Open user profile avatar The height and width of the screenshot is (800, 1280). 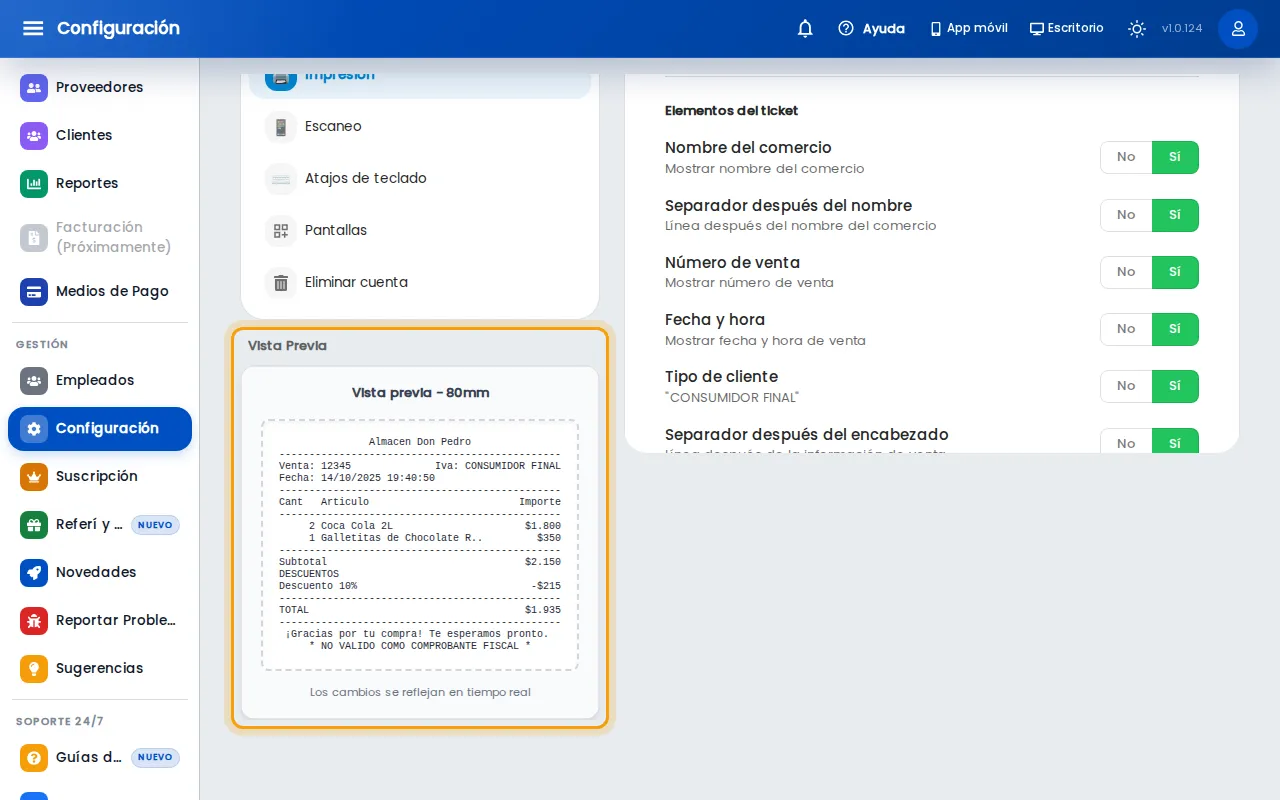point(1238,29)
